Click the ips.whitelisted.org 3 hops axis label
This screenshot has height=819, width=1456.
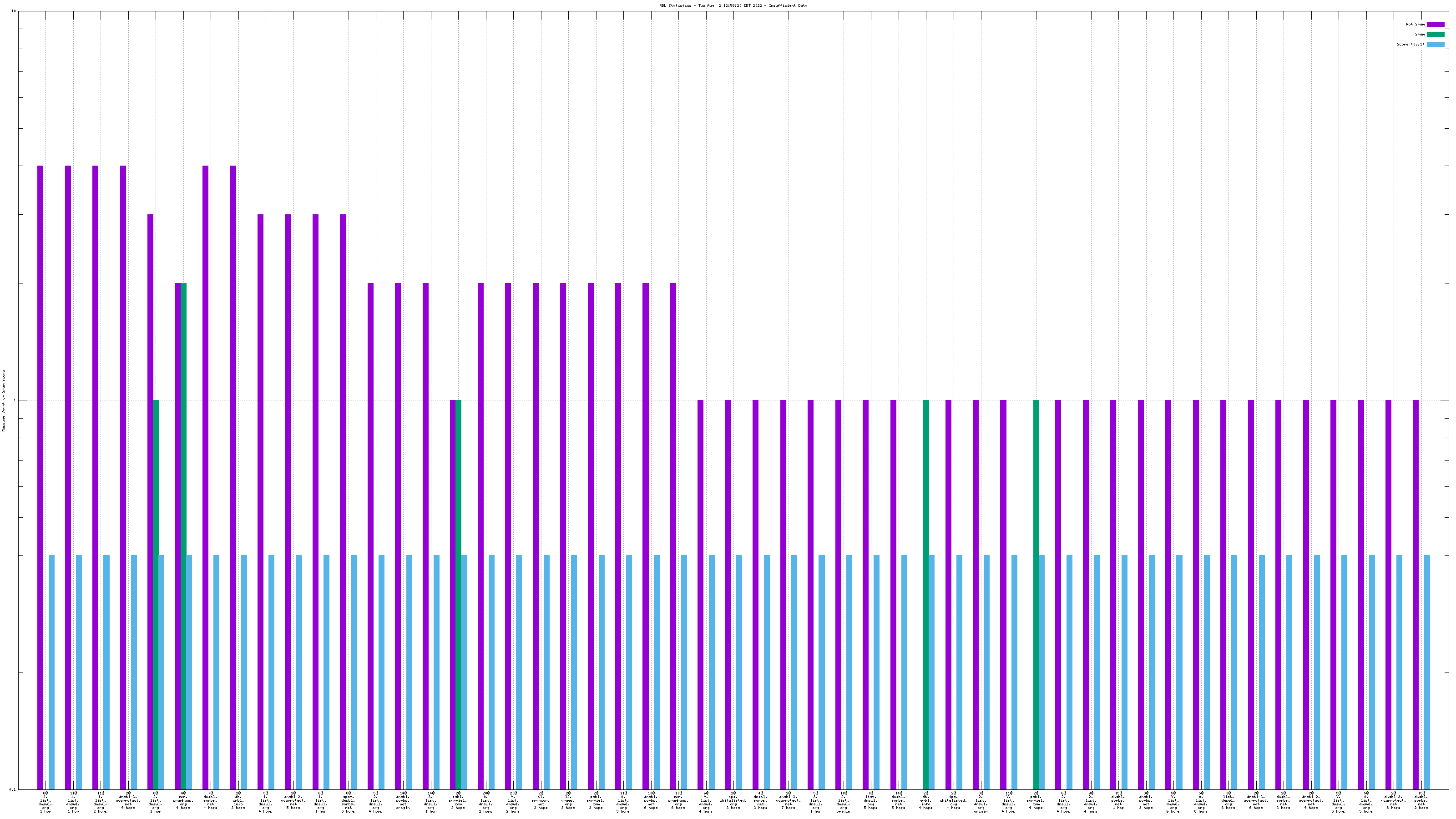coord(733,801)
